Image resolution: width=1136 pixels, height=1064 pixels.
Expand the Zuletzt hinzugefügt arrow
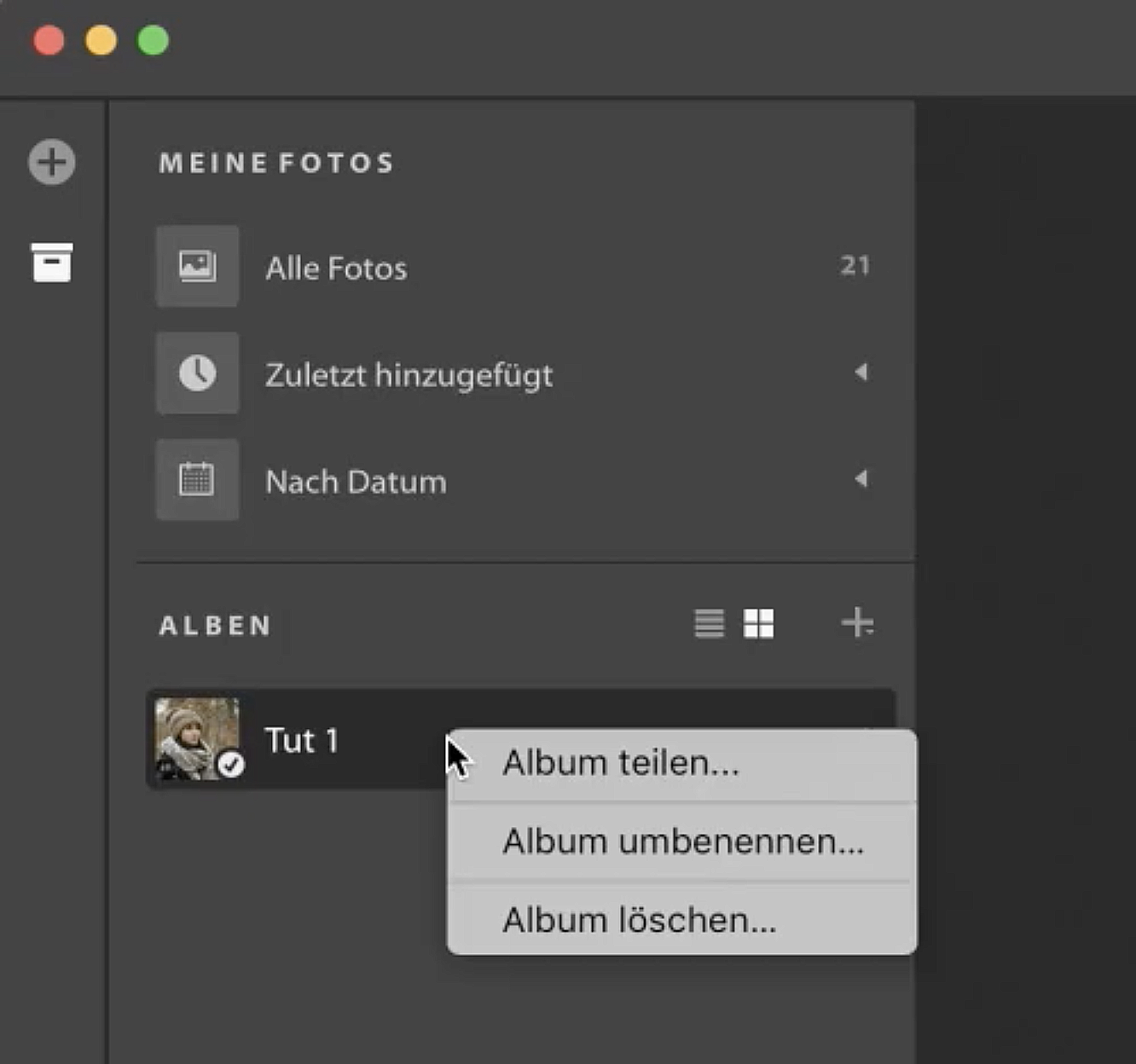861,373
